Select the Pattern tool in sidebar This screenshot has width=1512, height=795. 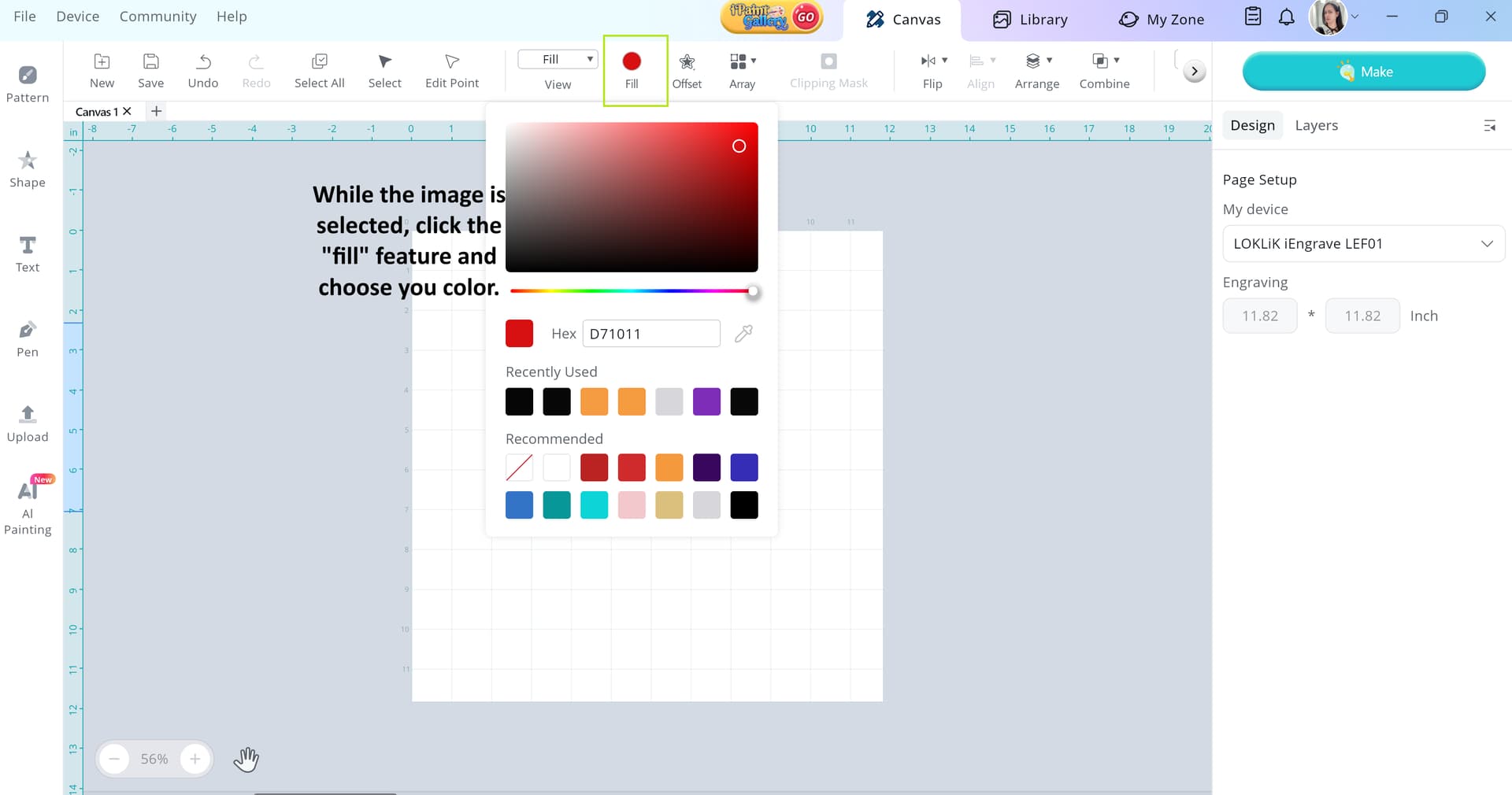tap(28, 84)
